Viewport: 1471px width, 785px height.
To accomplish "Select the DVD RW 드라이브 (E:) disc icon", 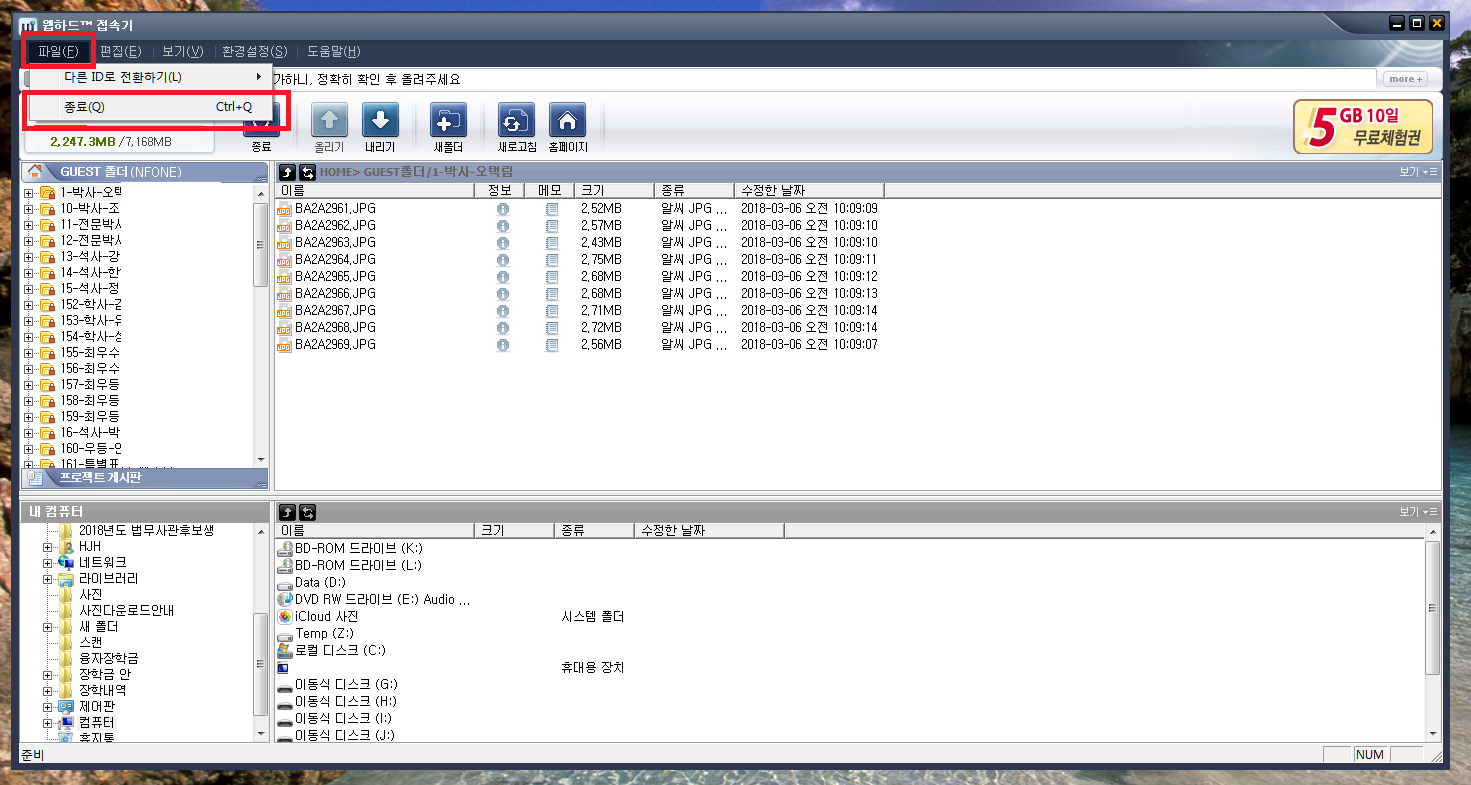I will click(x=285, y=600).
